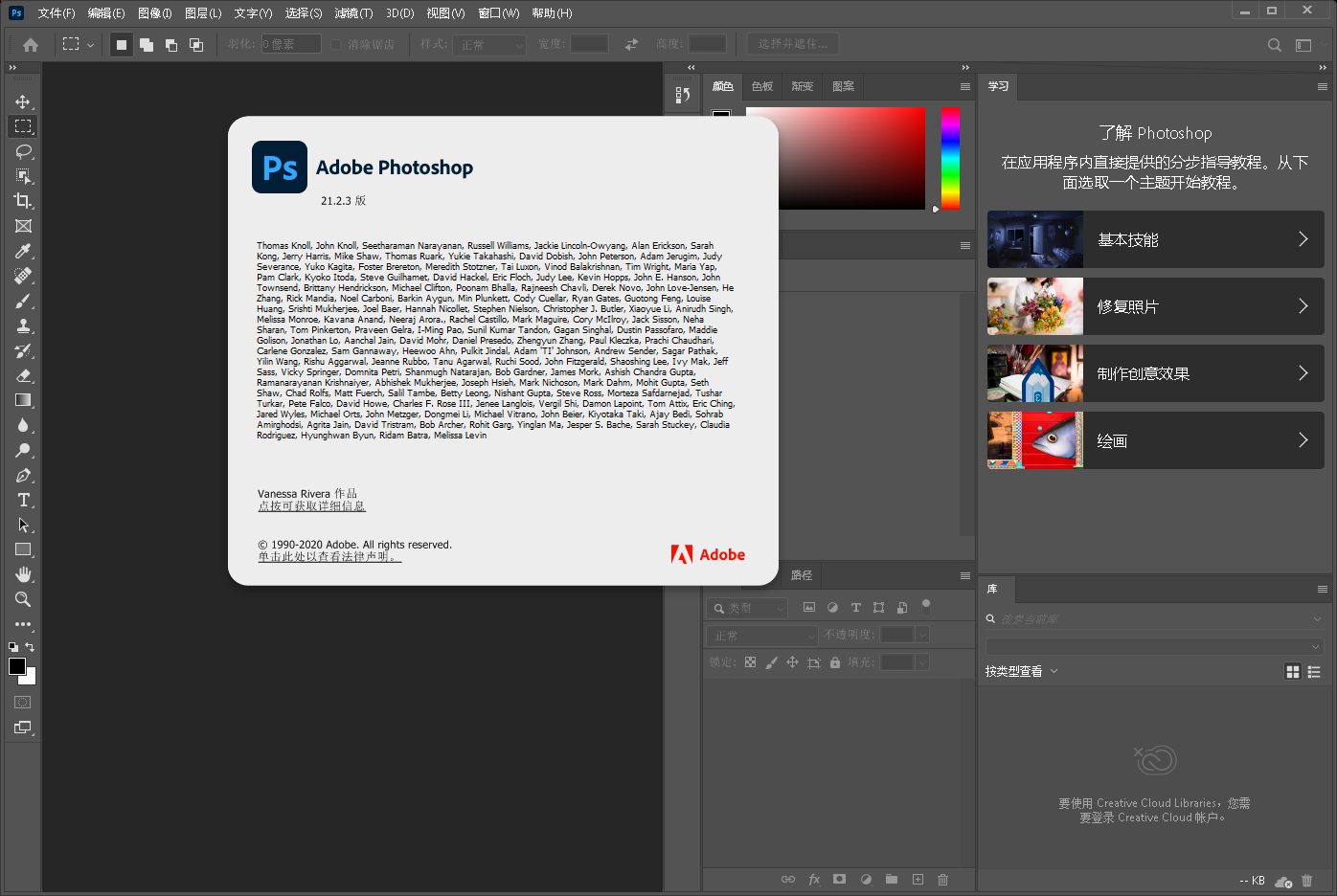Click the artwork details link in About dialog

pos(311,505)
